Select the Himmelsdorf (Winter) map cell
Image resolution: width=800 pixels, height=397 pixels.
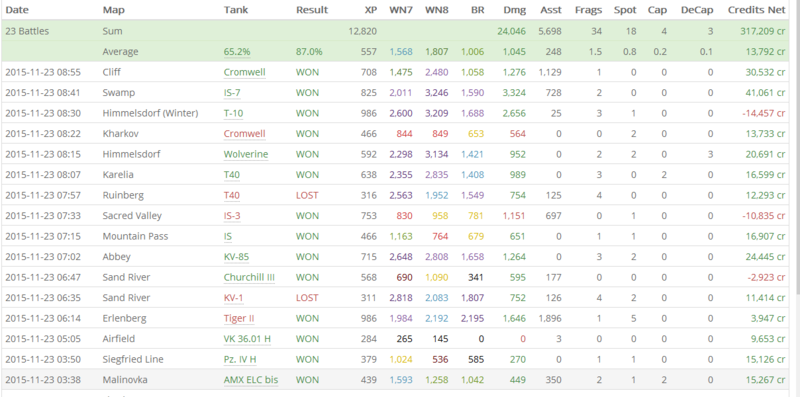(x=150, y=113)
